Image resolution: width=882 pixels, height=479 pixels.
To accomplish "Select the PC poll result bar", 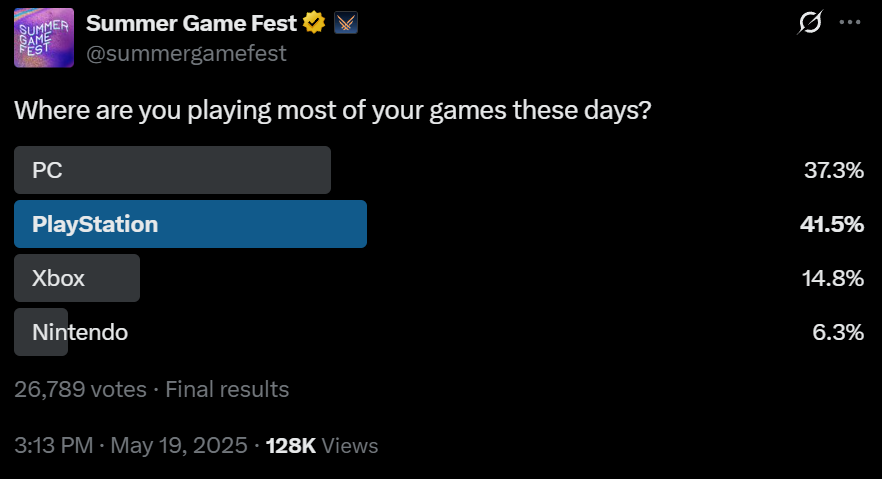I will (x=172, y=170).
